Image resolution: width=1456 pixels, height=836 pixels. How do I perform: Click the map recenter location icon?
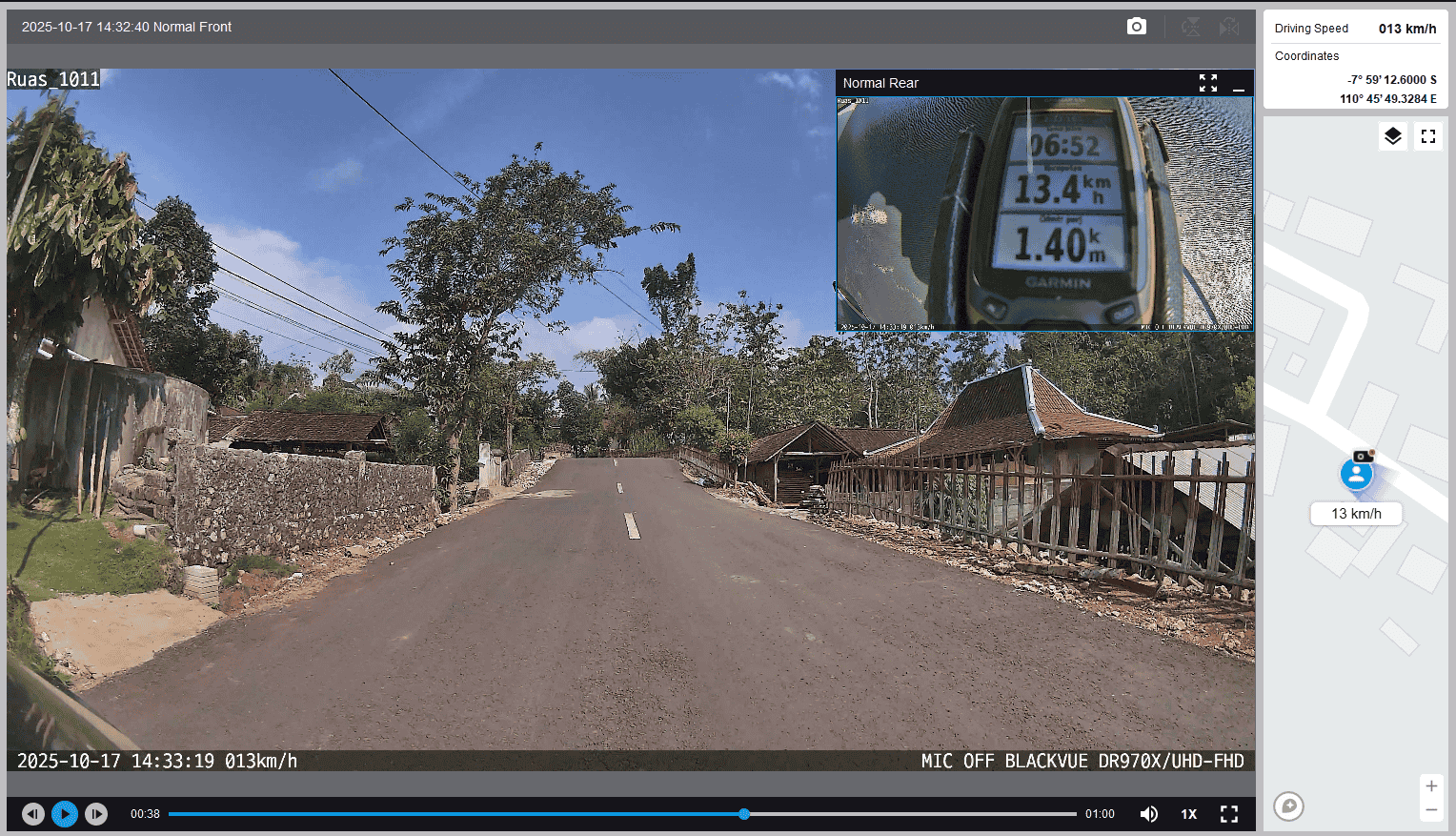click(1288, 806)
